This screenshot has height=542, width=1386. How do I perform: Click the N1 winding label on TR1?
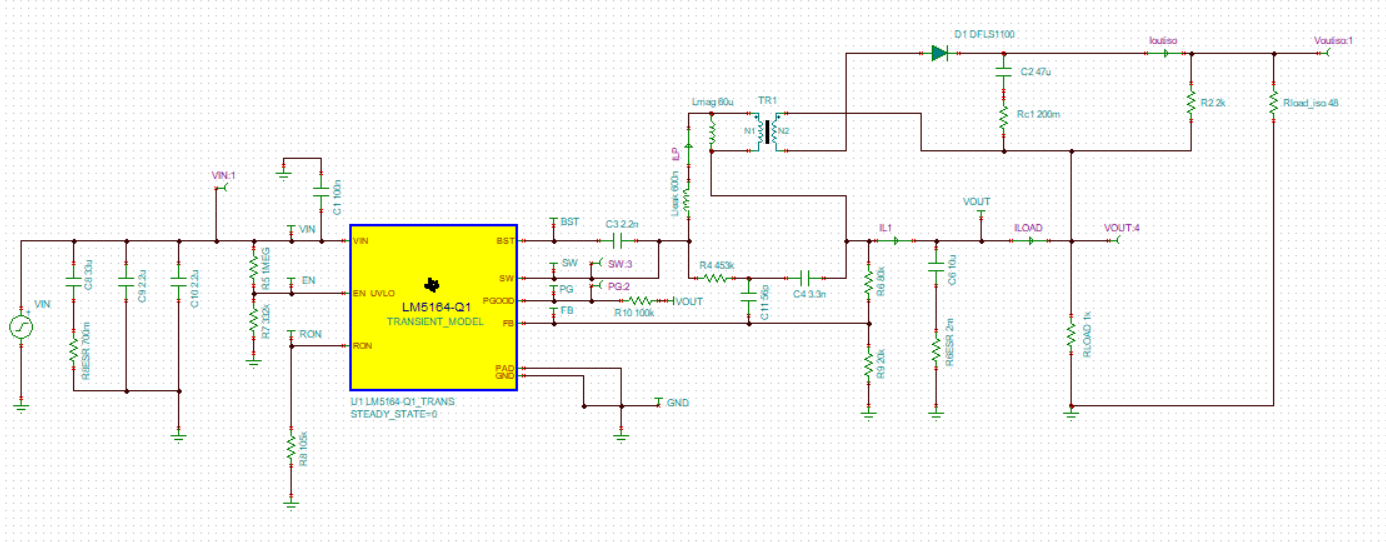coord(751,129)
